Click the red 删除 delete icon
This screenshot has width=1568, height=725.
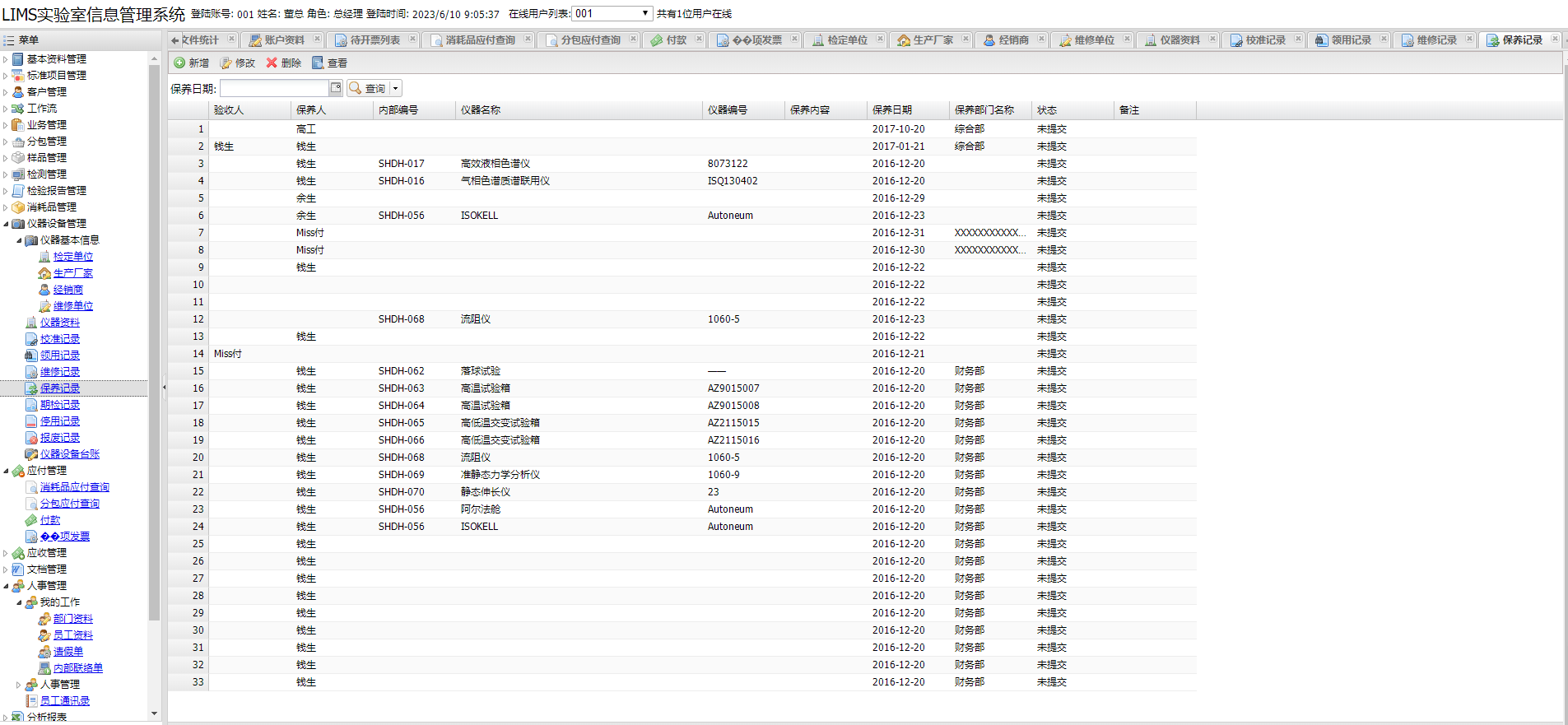(272, 63)
